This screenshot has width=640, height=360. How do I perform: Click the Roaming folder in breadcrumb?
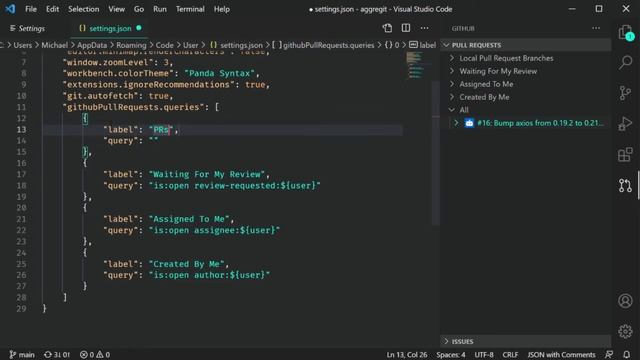pyautogui.click(x=131, y=45)
